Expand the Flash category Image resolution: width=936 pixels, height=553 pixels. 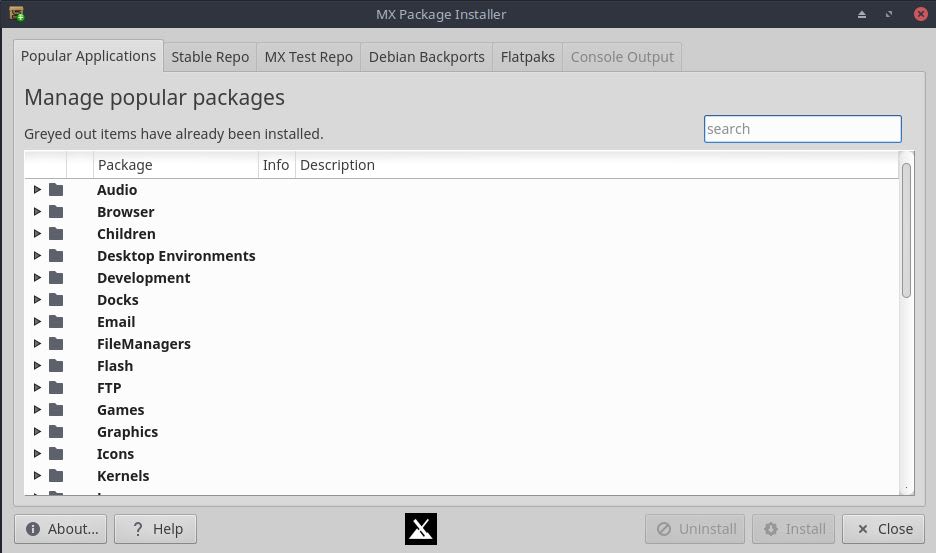pos(37,366)
